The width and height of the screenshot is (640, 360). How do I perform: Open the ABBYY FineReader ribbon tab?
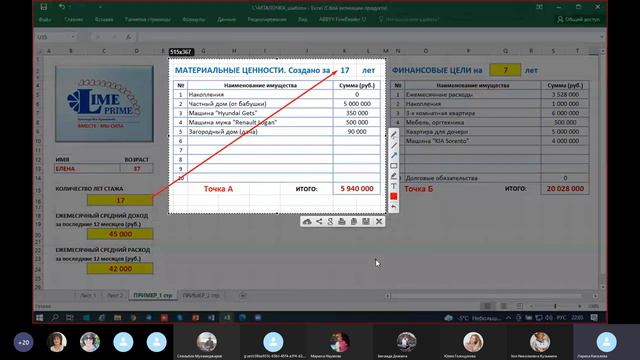click(342, 19)
